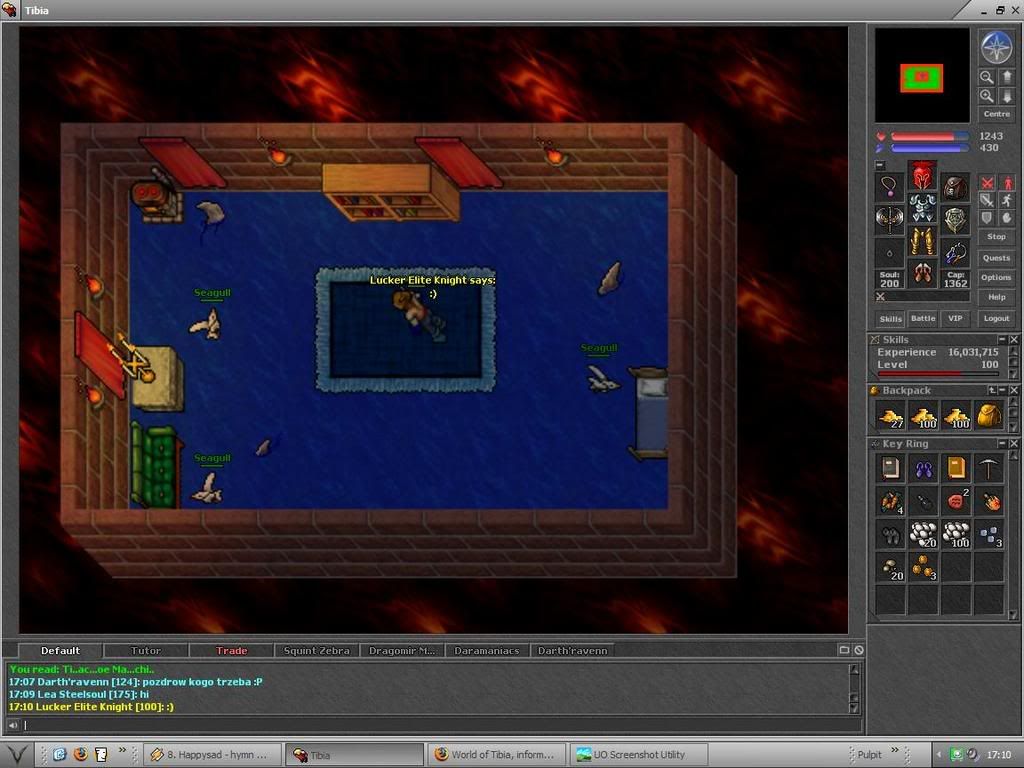Toggle the Skills window button
This screenshot has height=768, width=1024.
(890, 319)
